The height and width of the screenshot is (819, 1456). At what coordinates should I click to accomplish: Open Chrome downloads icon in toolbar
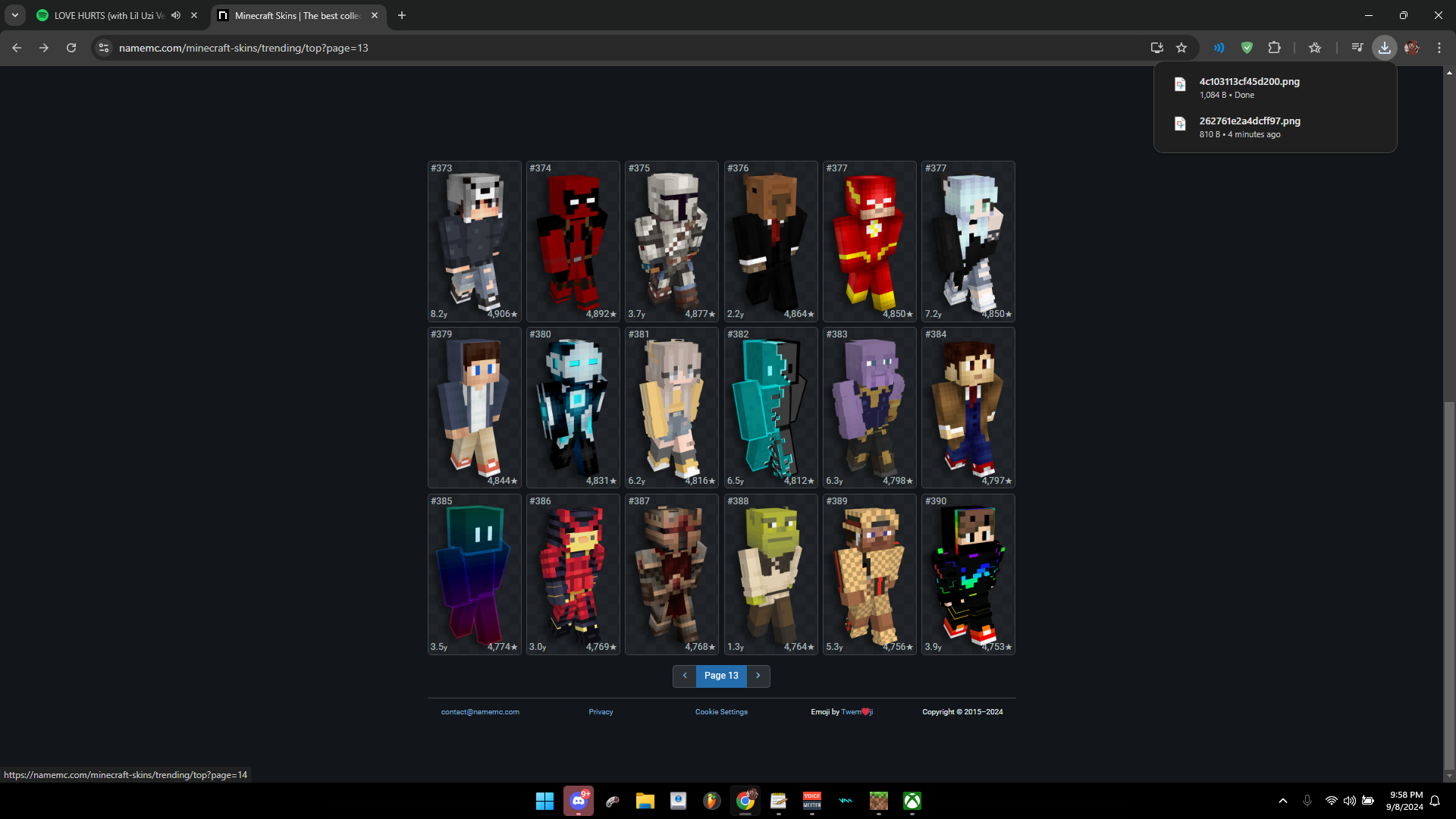(1384, 48)
